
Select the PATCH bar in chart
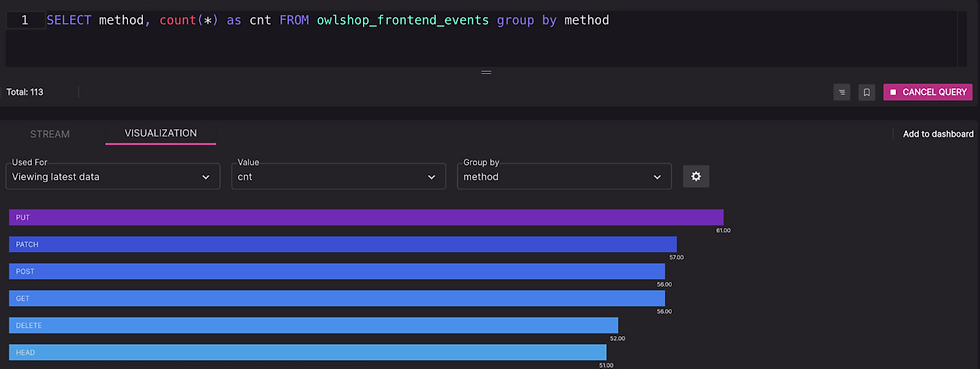pos(343,244)
